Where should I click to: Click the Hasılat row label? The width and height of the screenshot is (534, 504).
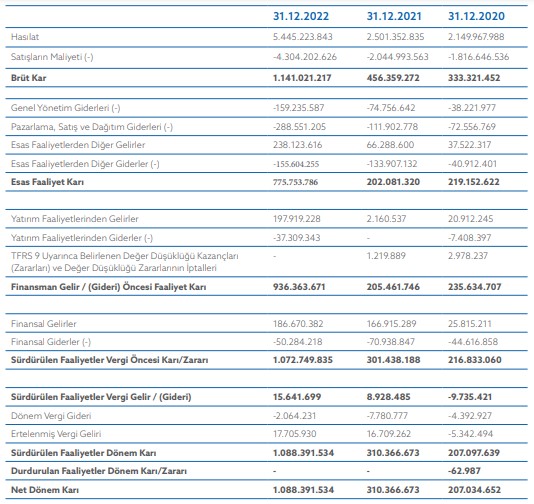25,37
